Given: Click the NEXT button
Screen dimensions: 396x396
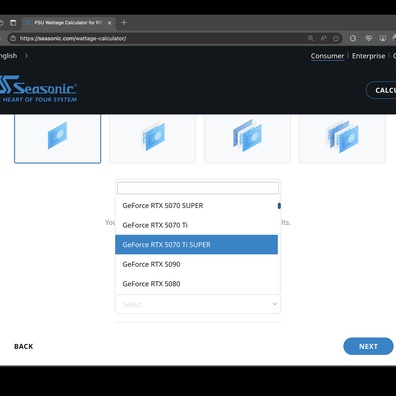Looking at the screenshot, I should (368, 346).
